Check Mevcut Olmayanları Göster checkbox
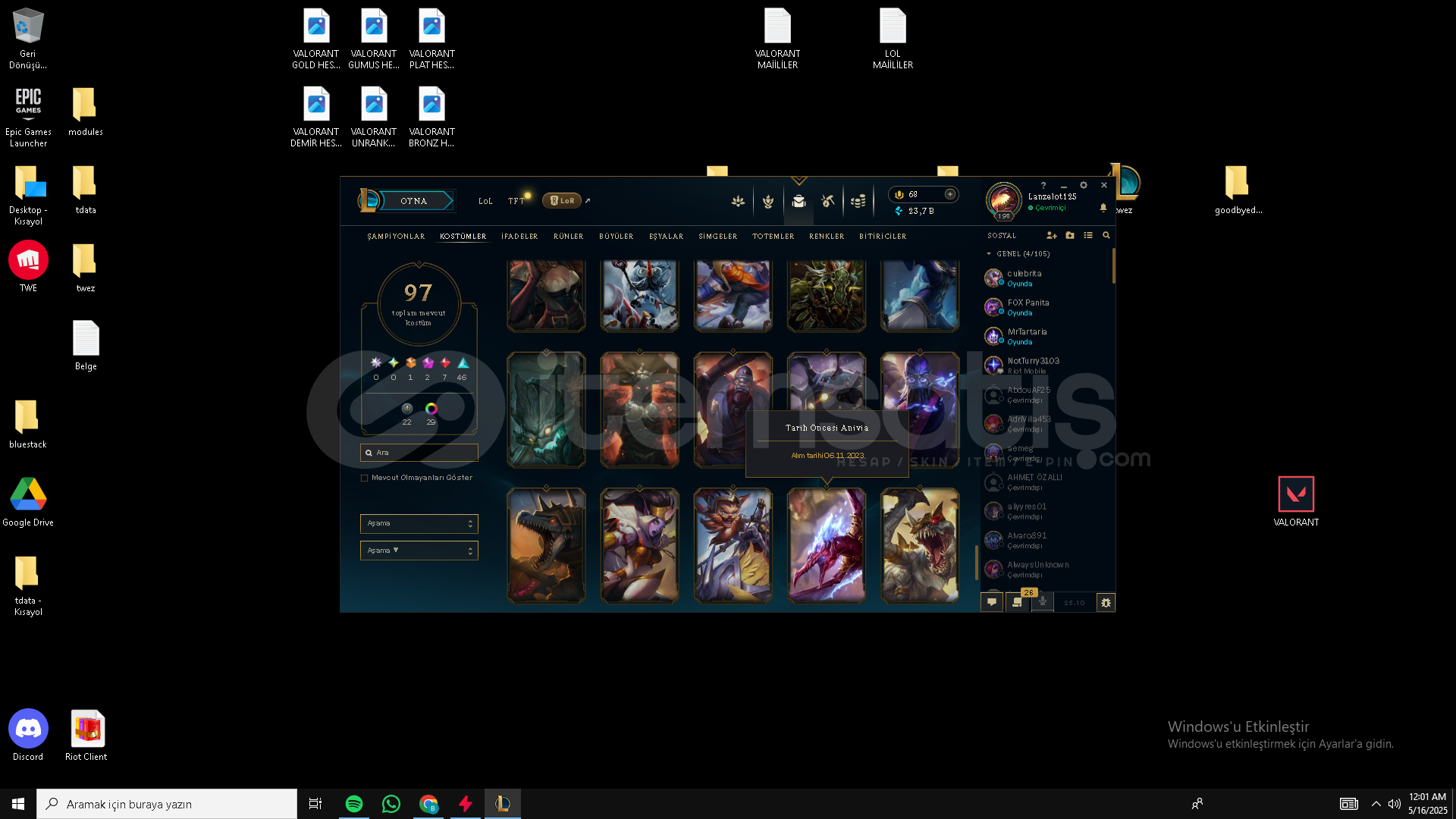This screenshot has height=819, width=1456. click(x=365, y=478)
